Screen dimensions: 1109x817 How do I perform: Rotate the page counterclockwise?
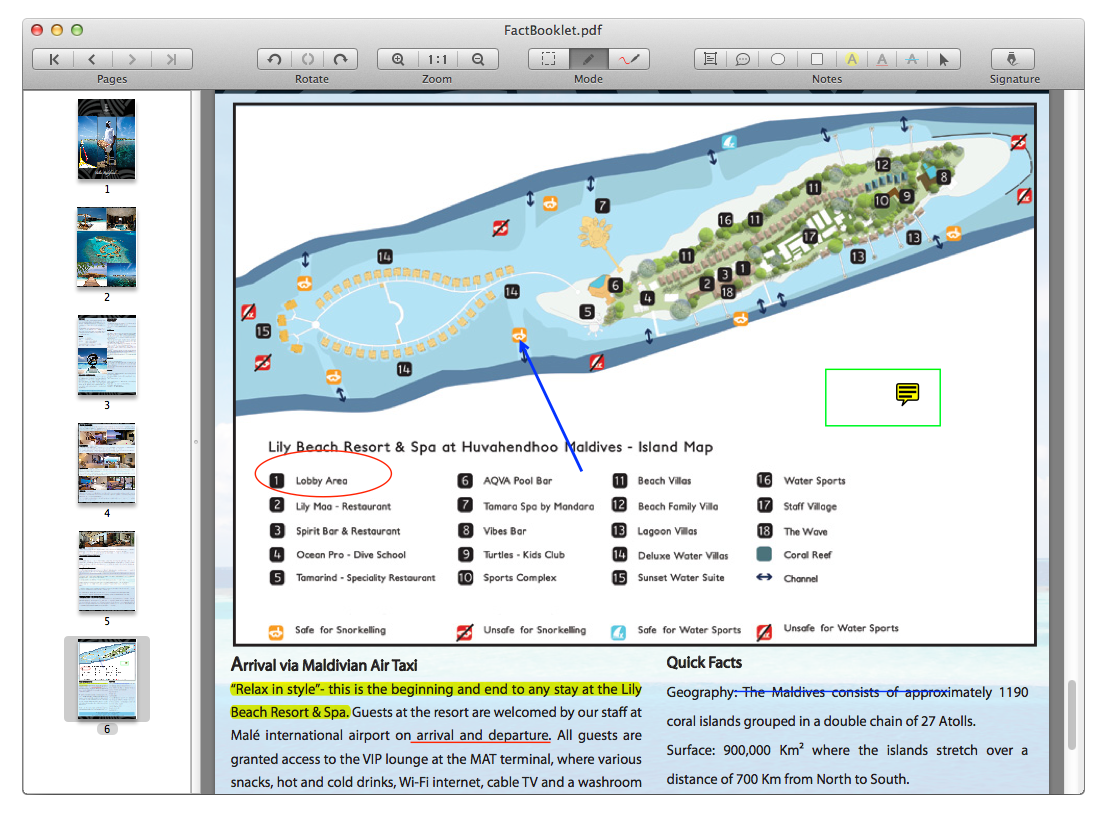coord(274,59)
